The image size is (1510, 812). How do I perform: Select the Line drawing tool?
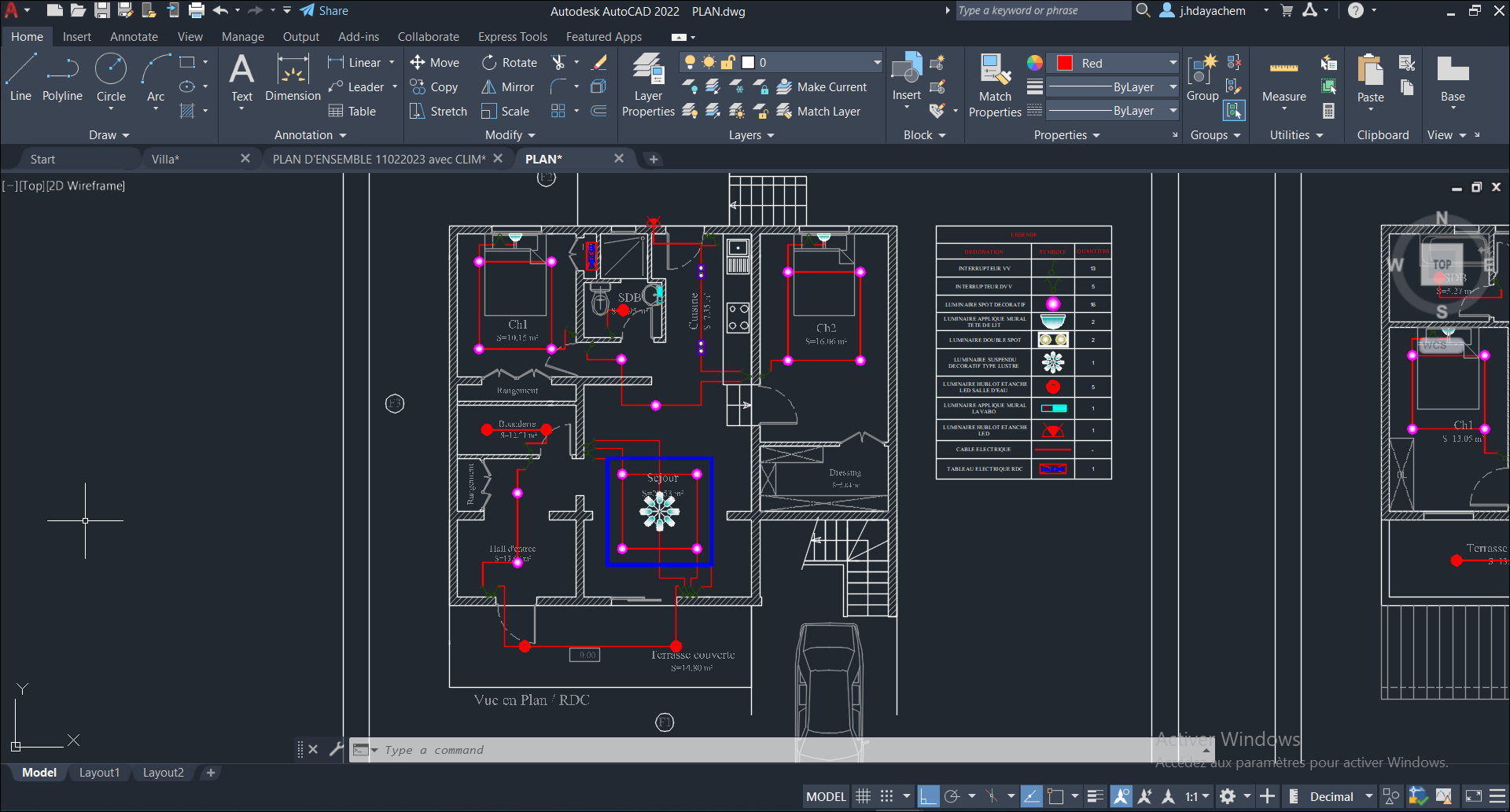pos(20,77)
